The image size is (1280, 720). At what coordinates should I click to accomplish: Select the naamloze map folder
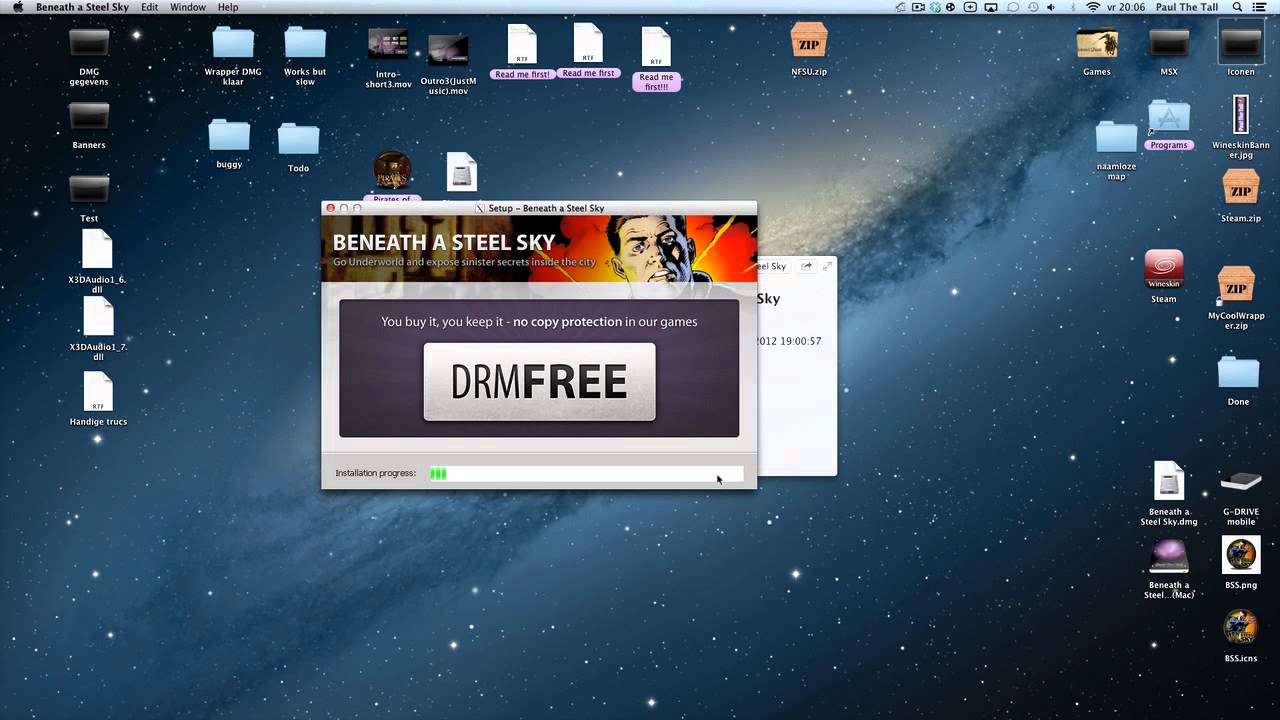[1116, 139]
